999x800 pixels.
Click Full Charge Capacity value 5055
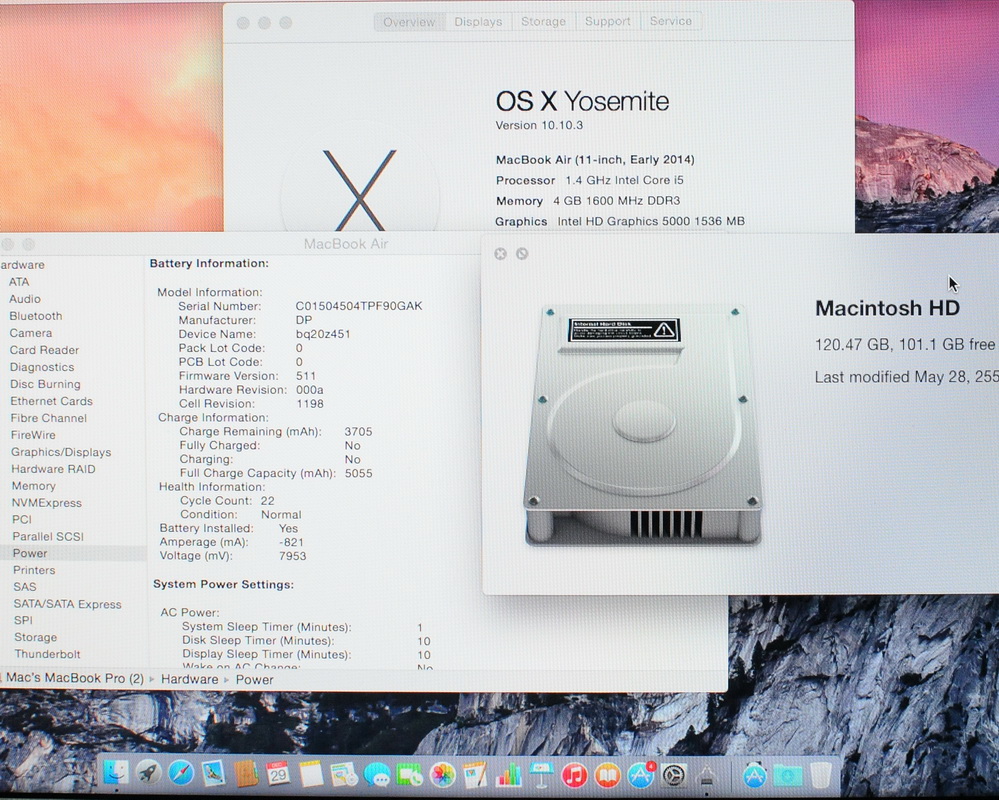(x=359, y=473)
